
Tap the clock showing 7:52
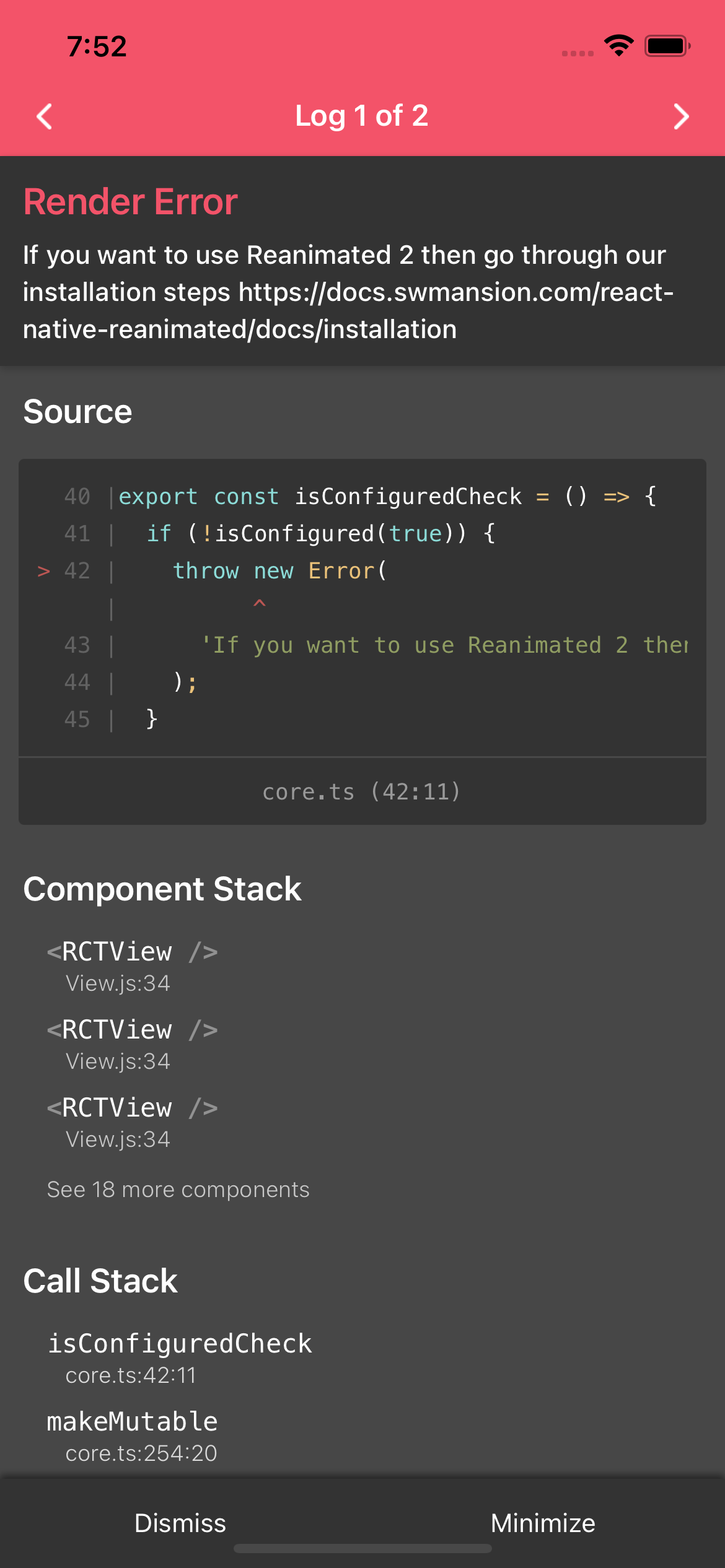tap(96, 45)
